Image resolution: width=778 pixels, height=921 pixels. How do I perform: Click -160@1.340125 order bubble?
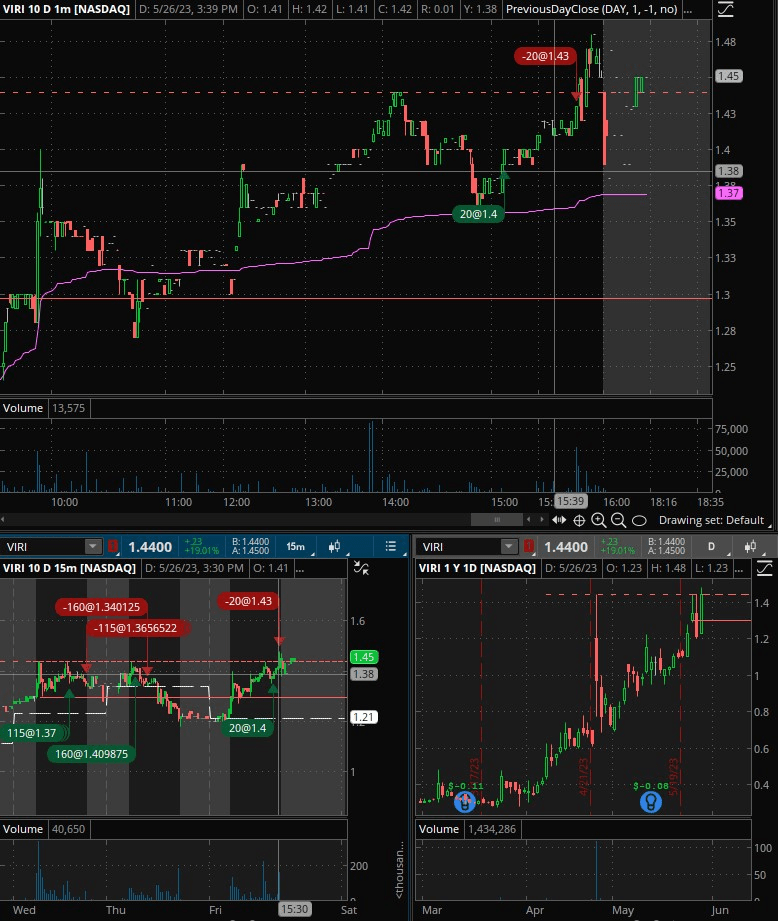[101, 607]
